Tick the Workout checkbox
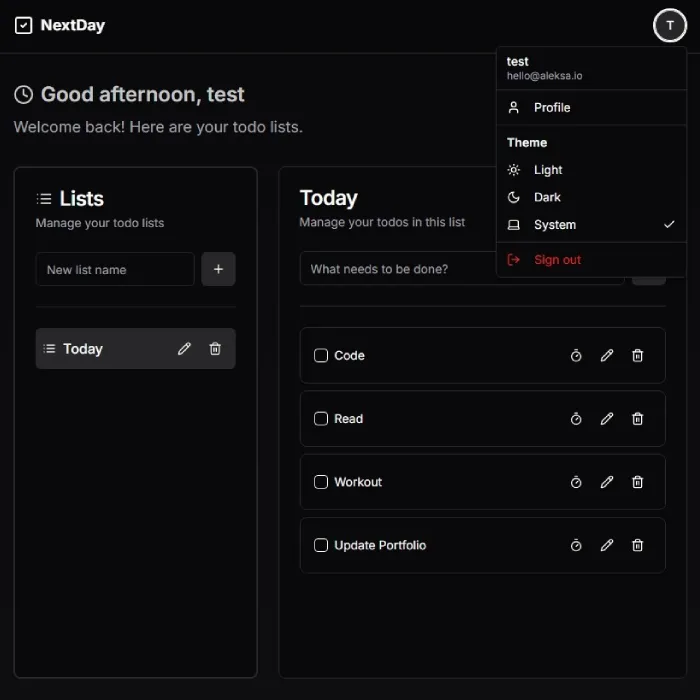 [321, 482]
